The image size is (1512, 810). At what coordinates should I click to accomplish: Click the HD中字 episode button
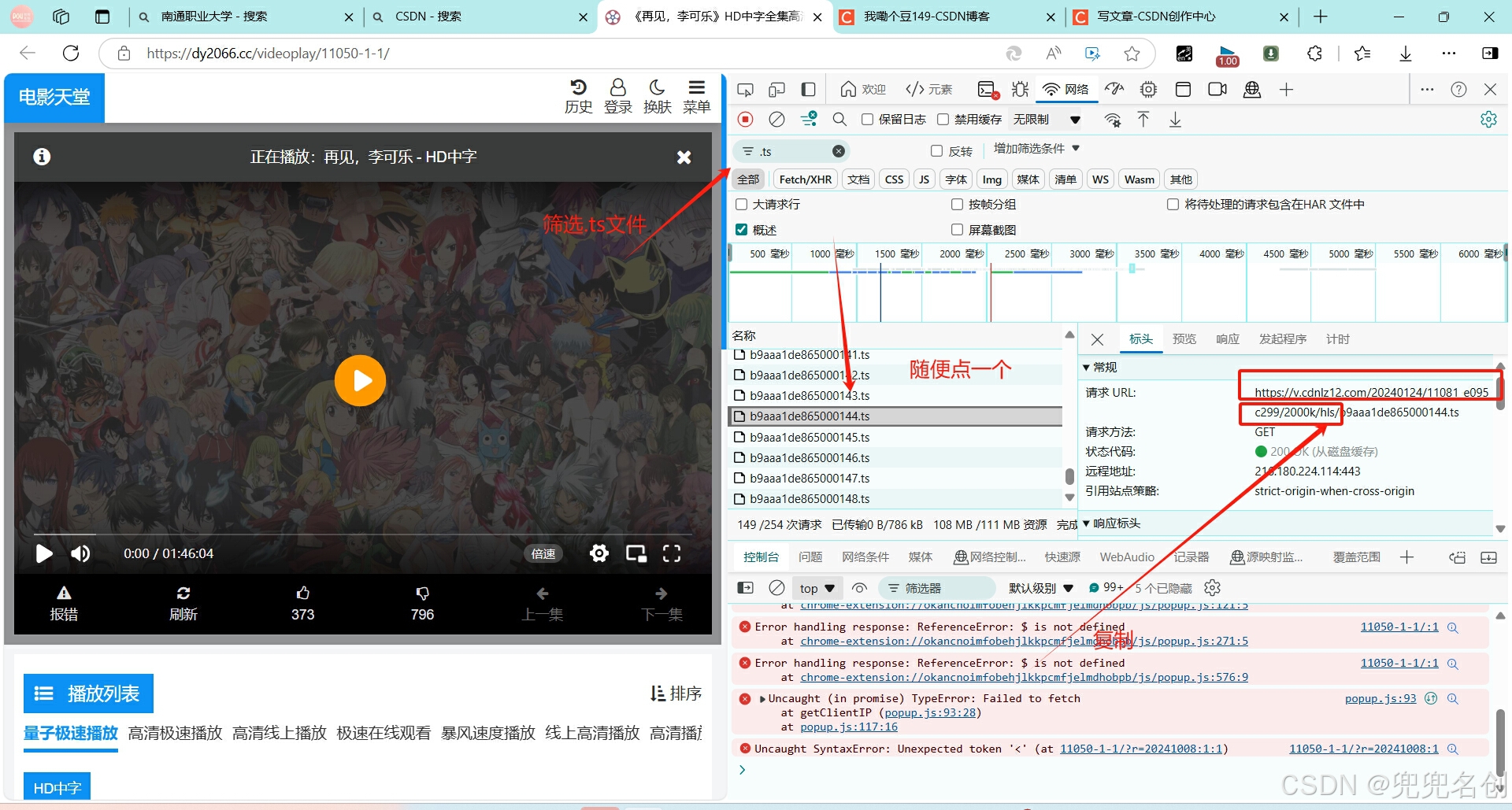[57, 787]
